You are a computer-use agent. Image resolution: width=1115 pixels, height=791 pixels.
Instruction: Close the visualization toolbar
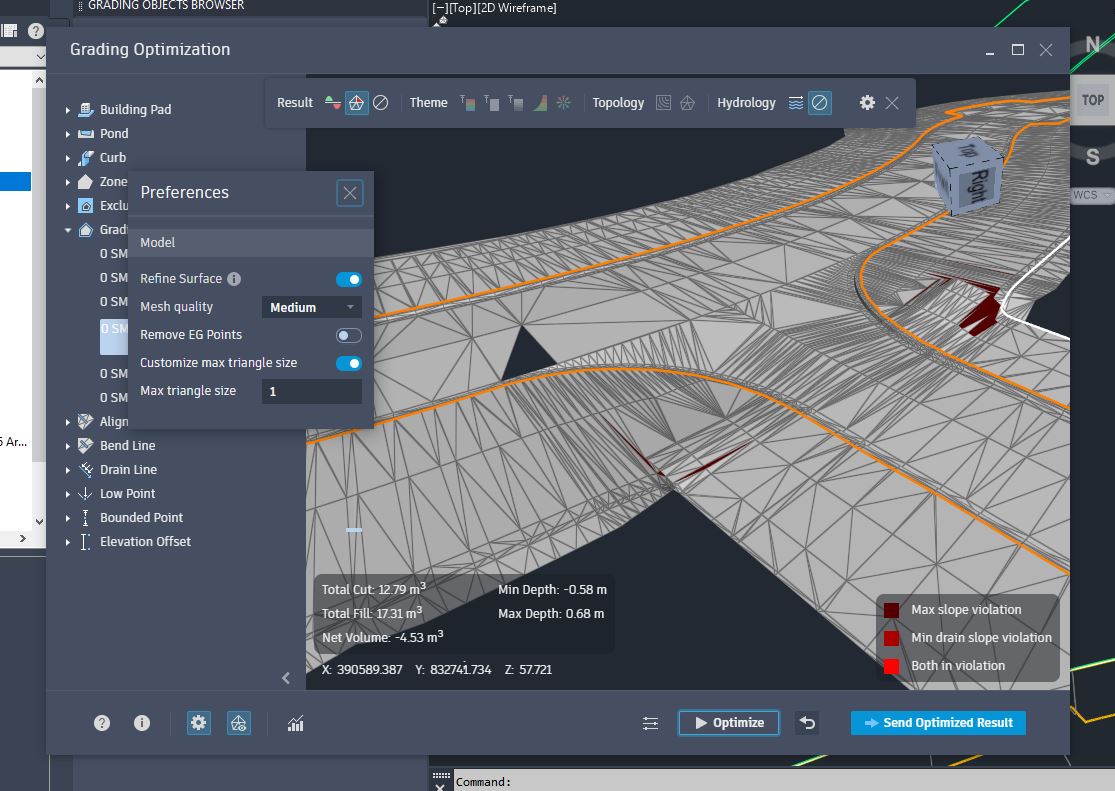892,102
